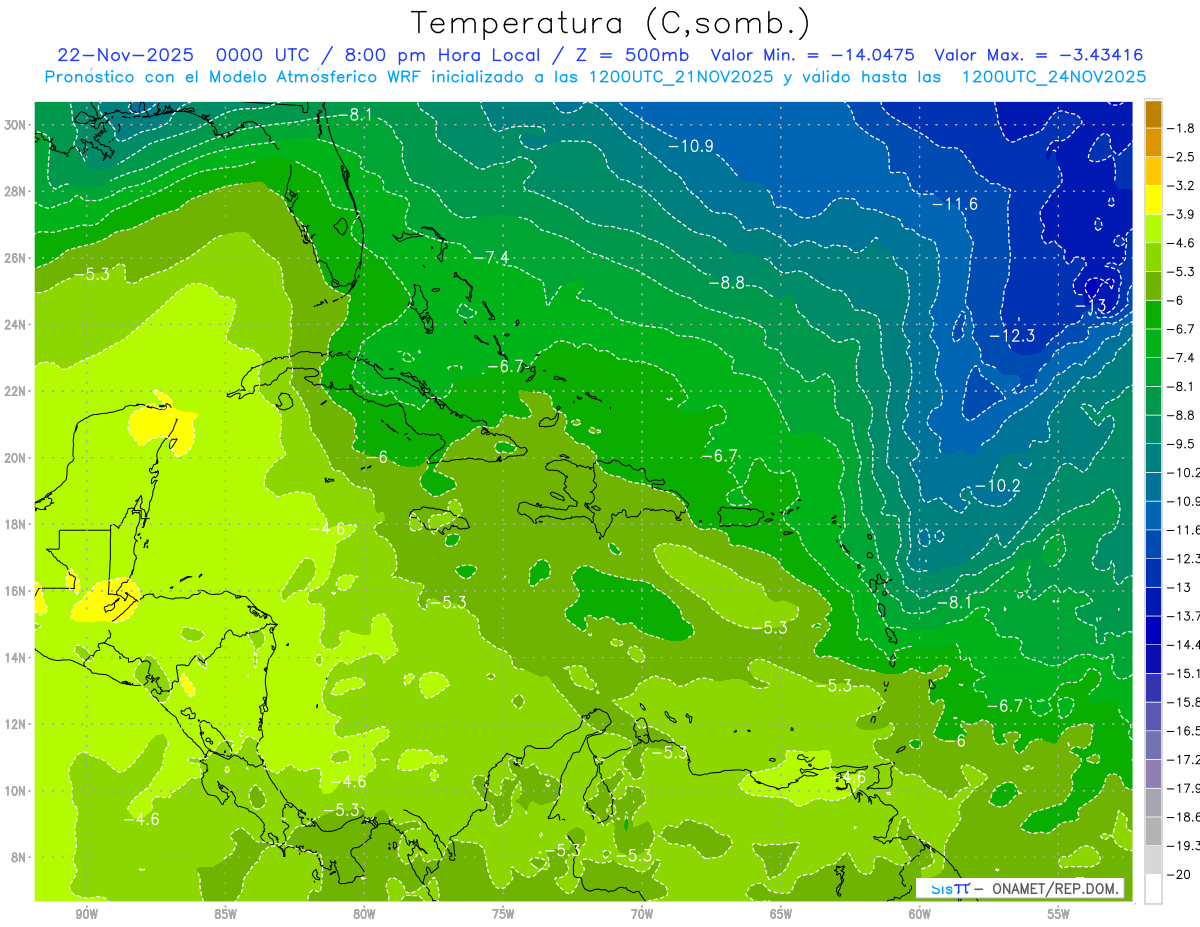The height and width of the screenshot is (927, 1200).
Task: Click the -9.5 value on color scale
Action: click(x=1182, y=443)
